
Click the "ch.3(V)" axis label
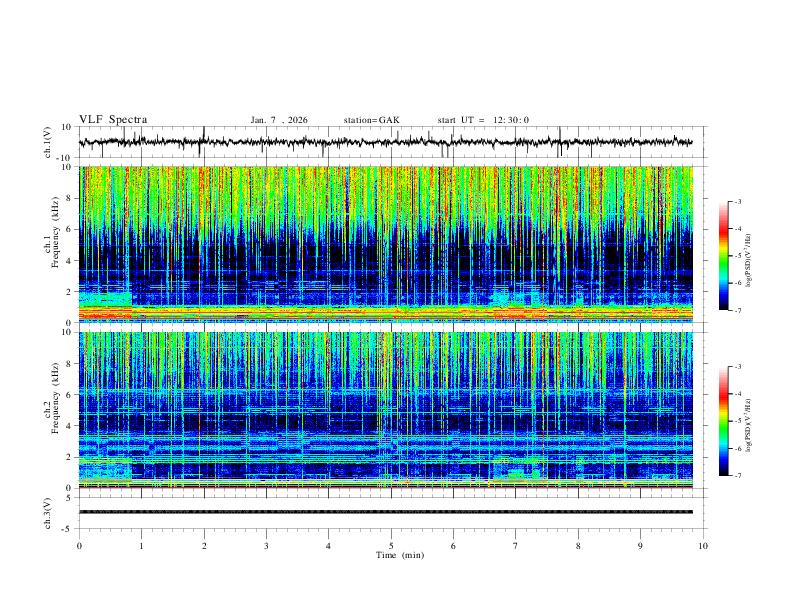point(48,513)
